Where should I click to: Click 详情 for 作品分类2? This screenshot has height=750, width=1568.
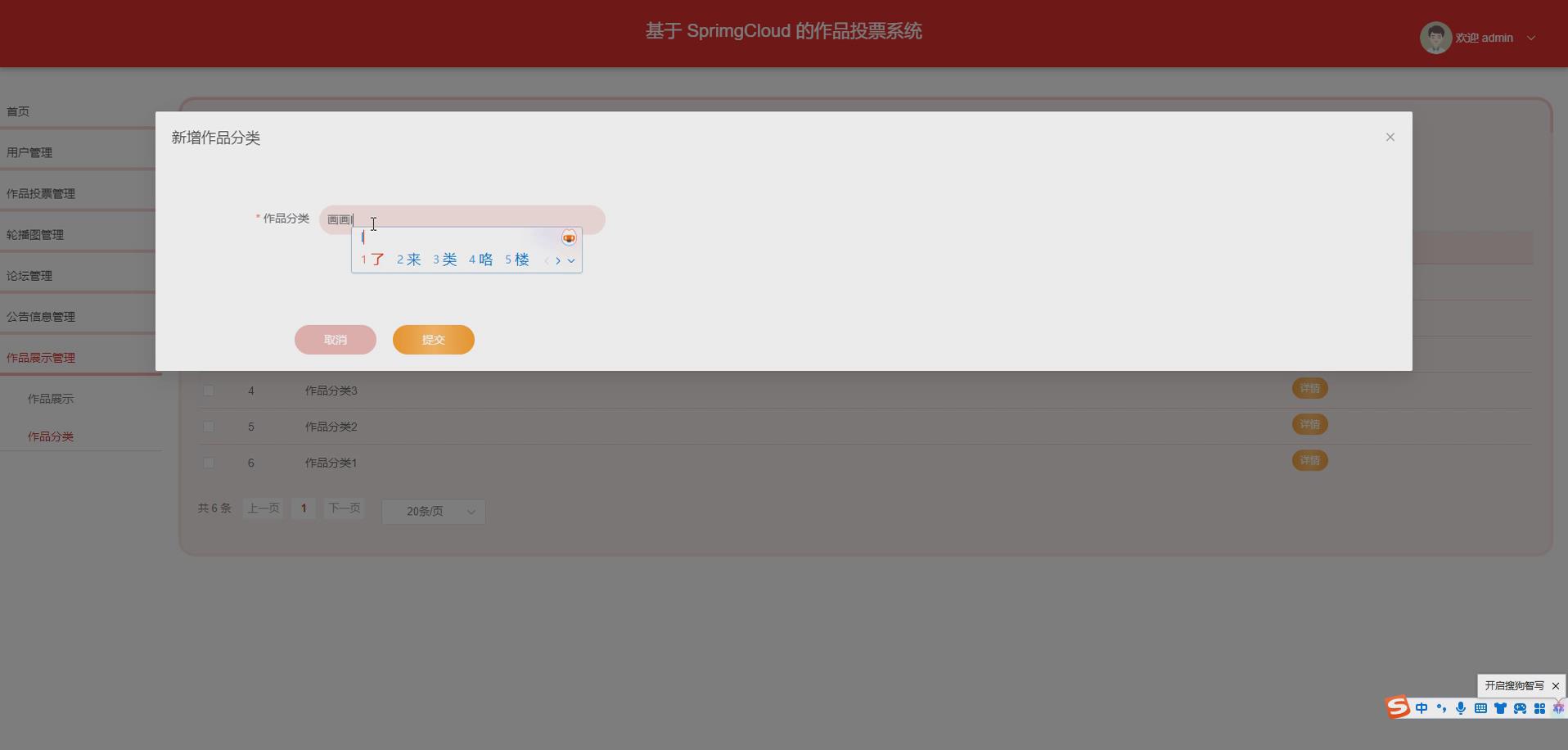(1309, 424)
